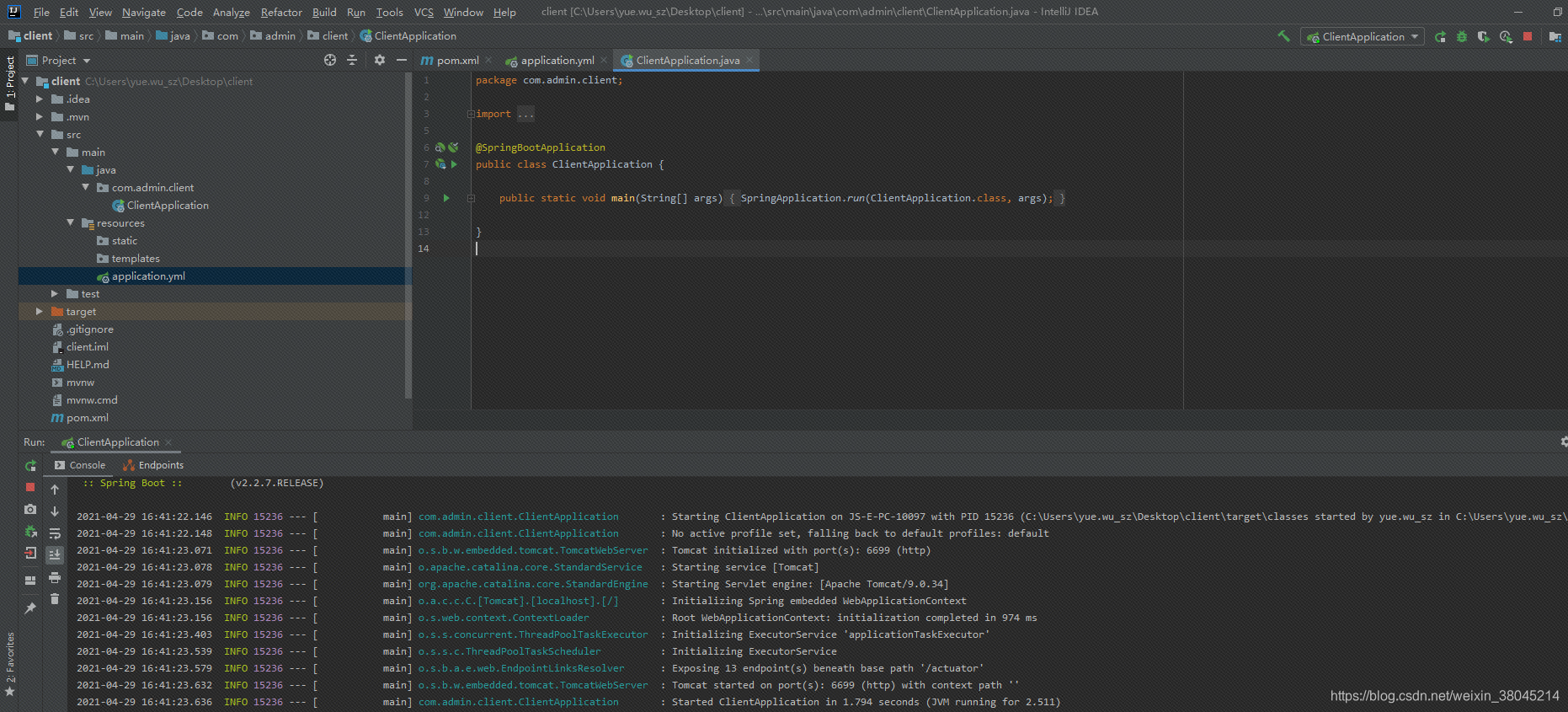Rerun application in Run panel
Viewport: 1568px width, 712px height.
pyautogui.click(x=30, y=466)
